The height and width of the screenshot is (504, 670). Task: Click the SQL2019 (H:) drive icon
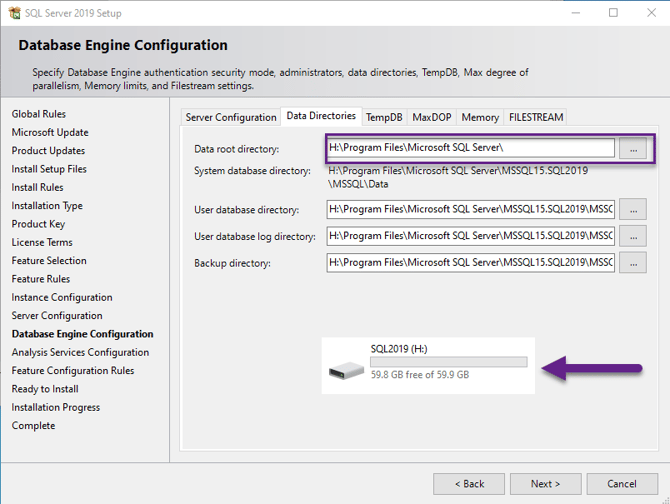(x=345, y=372)
